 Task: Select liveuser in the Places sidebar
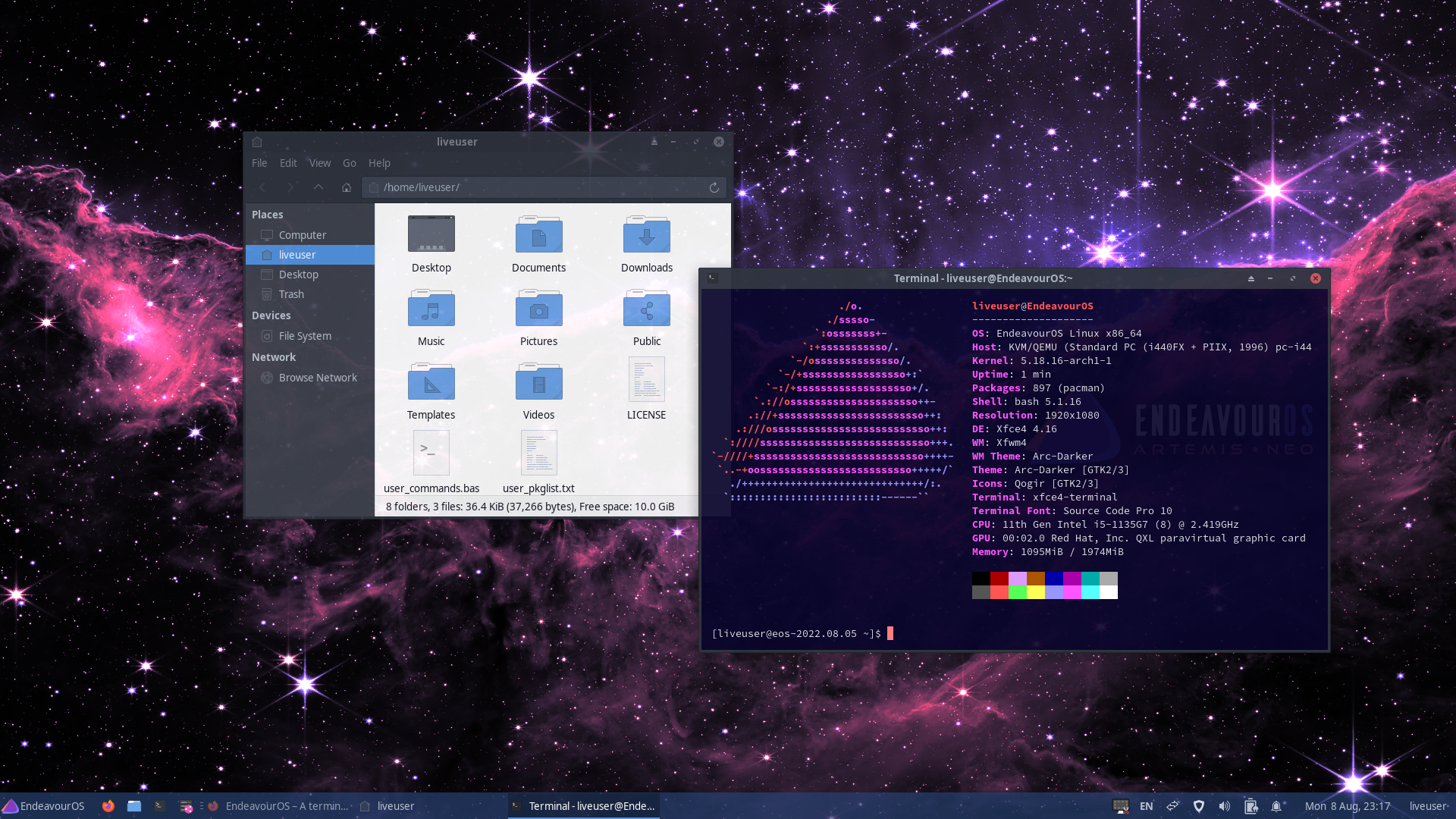coord(310,255)
